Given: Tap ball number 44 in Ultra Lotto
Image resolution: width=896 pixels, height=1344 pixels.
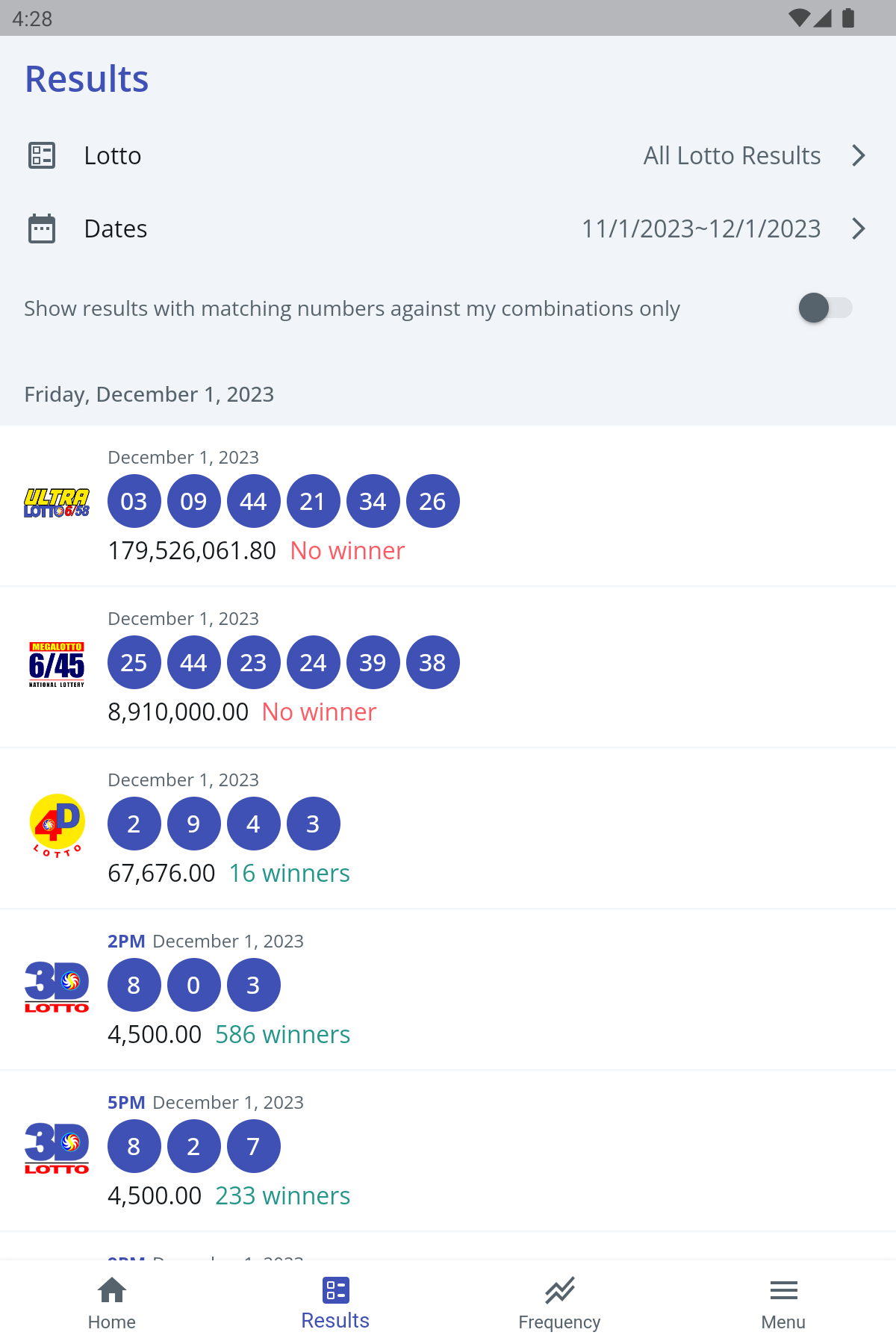Looking at the screenshot, I should coord(254,501).
